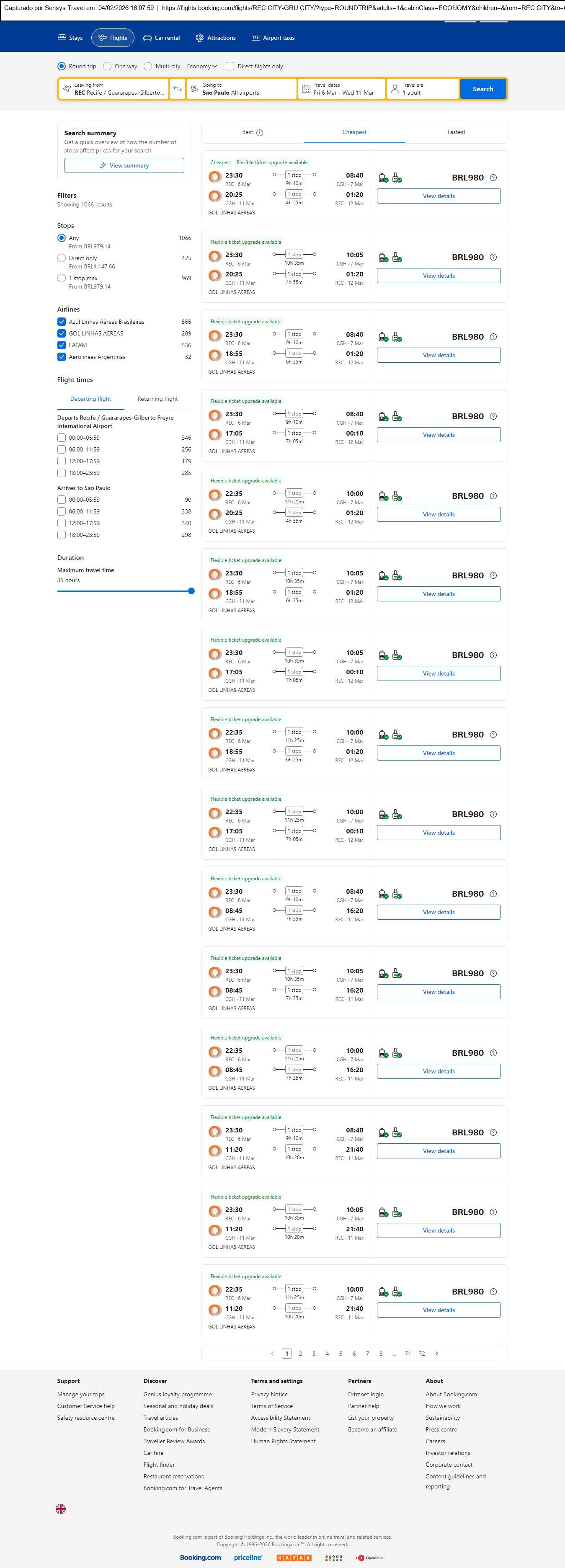Switch to the Returning flight tab
The height and width of the screenshot is (1568, 565).
point(157,399)
